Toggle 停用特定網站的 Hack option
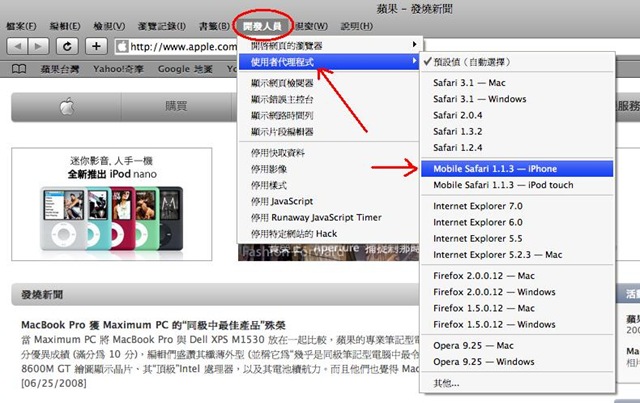640x403 pixels. pos(329,234)
